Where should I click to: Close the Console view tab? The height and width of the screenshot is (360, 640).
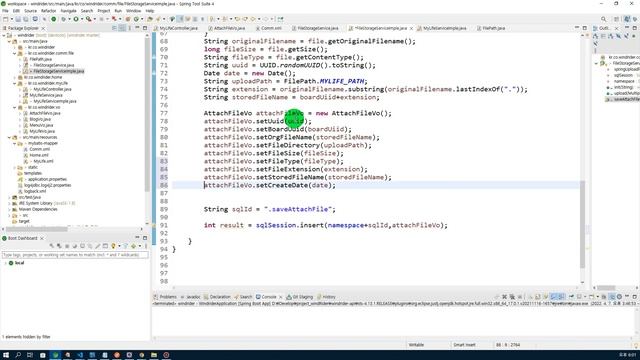[x=280, y=297]
